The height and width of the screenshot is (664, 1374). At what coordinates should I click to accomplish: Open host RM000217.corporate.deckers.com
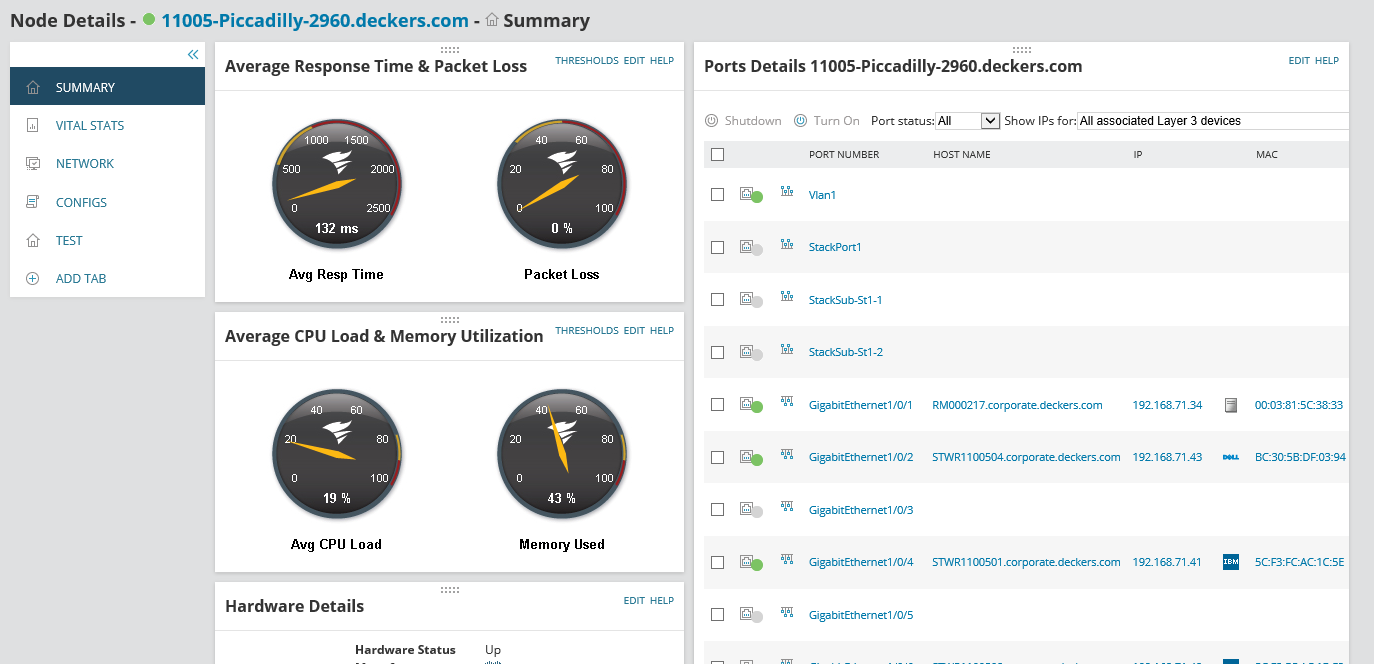tap(1017, 405)
